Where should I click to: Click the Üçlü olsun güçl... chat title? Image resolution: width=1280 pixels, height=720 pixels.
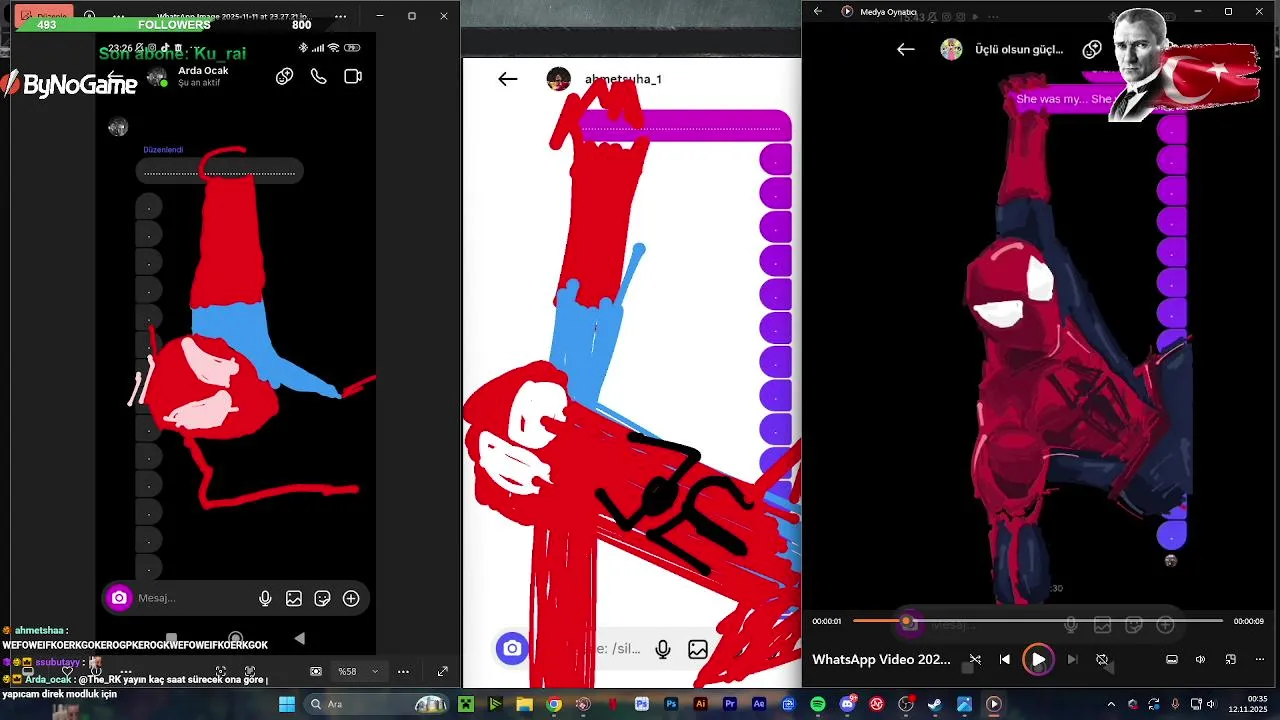tap(1019, 49)
